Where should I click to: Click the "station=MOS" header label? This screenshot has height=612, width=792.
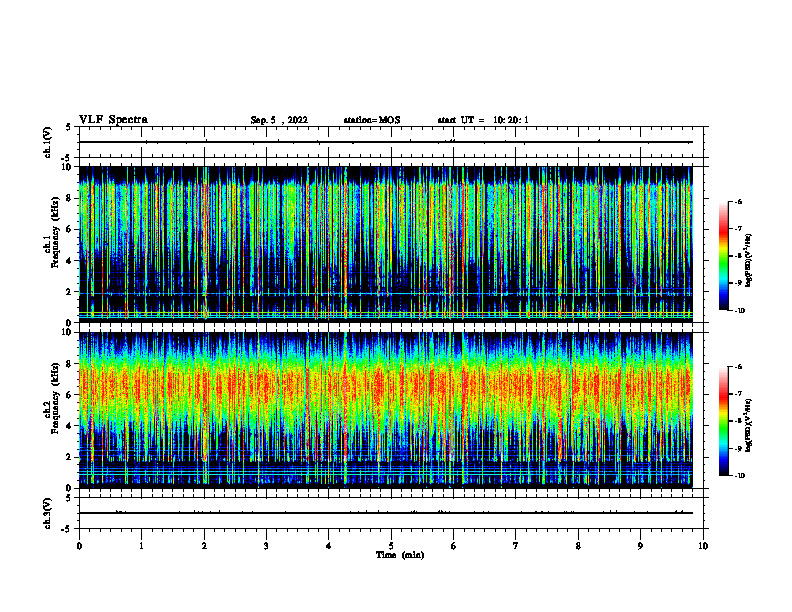point(372,120)
